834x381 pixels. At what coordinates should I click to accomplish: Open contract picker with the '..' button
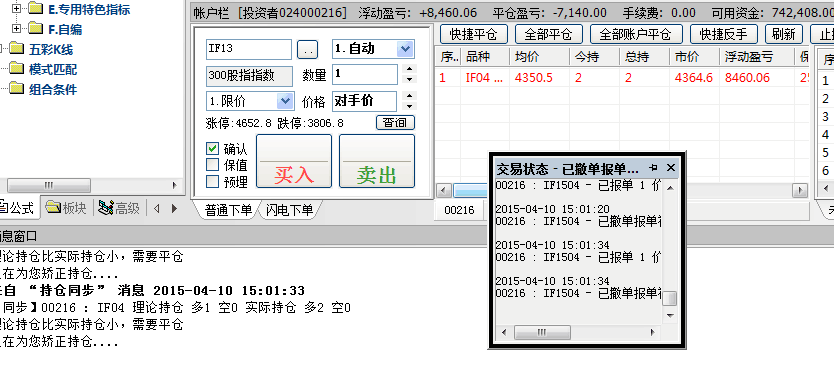tap(307, 50)
